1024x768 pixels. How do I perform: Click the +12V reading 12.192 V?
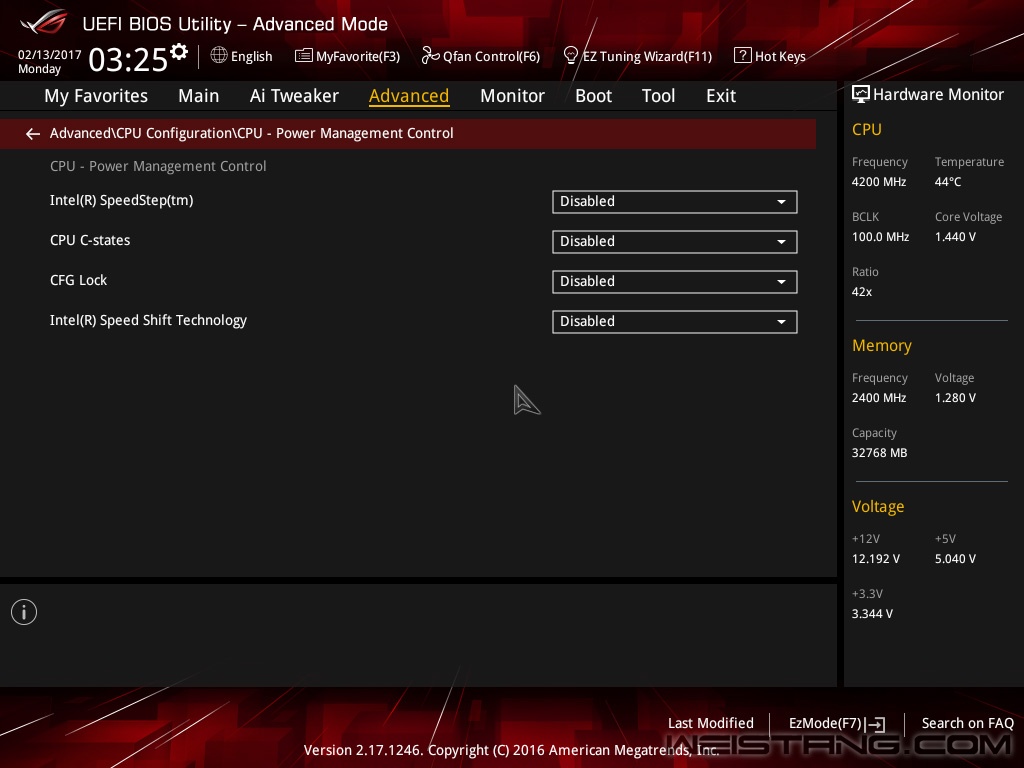tap(876, 559)
